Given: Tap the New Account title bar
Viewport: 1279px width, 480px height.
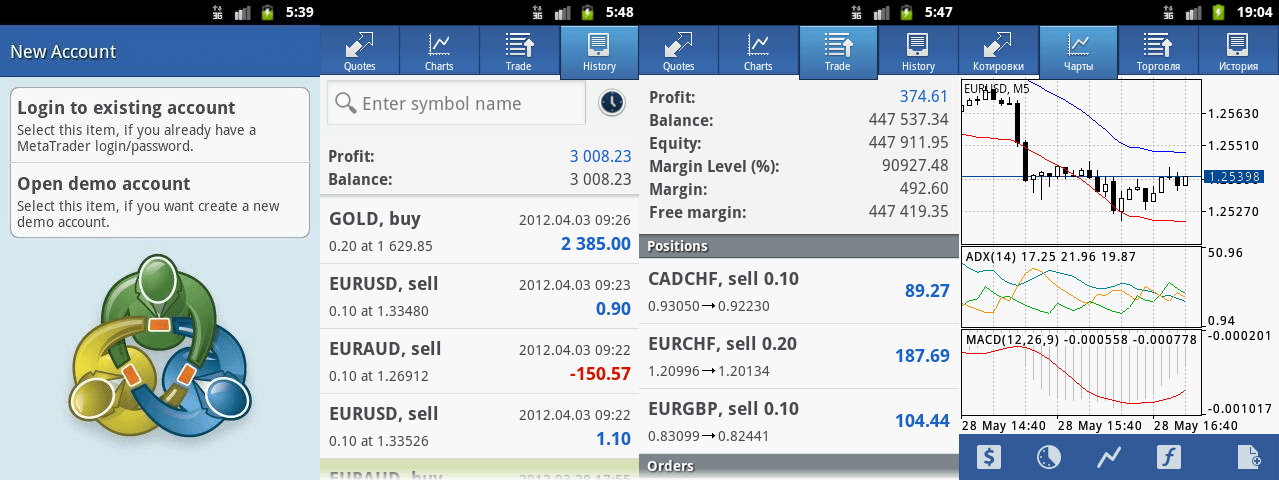Looking at the screenshot, I should (x=160, y=52).
